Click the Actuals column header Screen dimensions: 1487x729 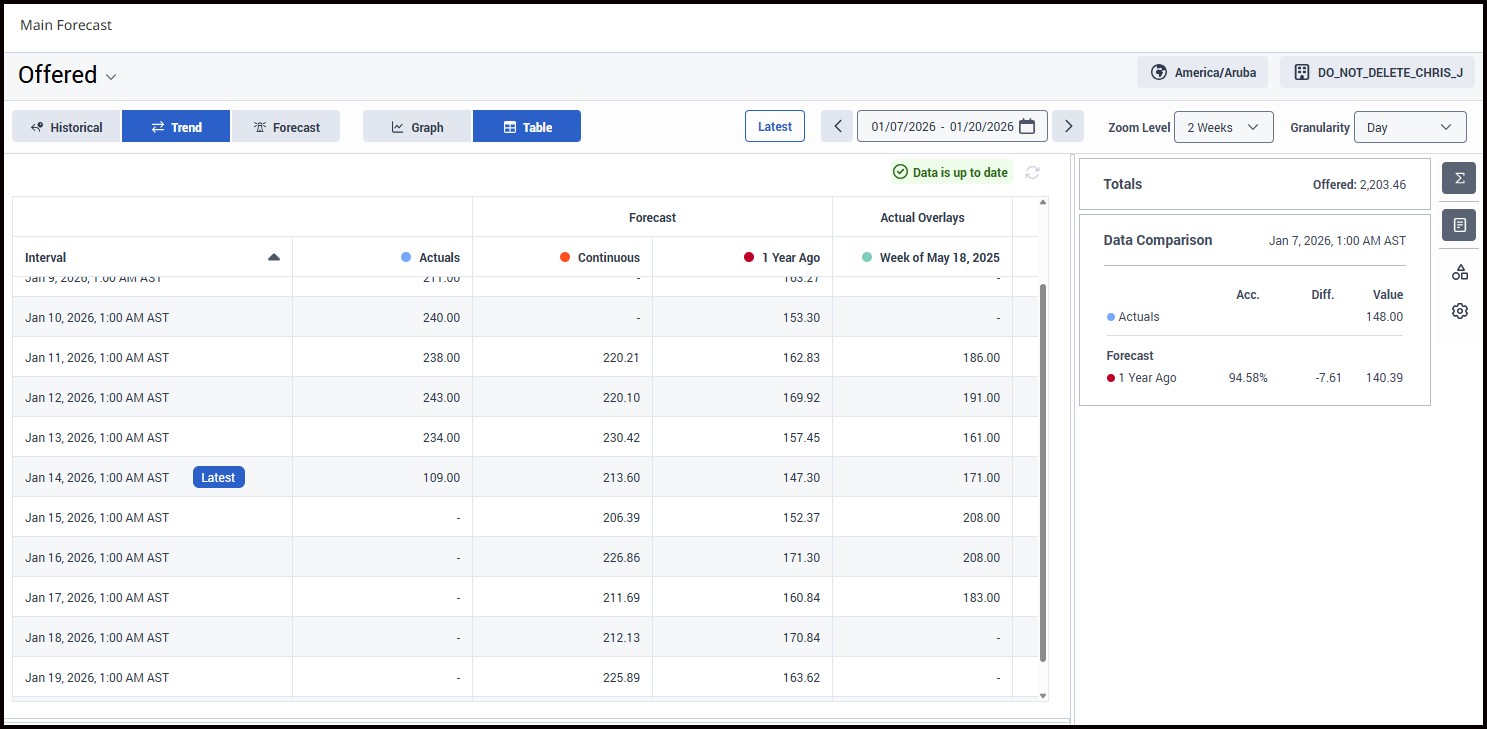[x=383, y=257]
